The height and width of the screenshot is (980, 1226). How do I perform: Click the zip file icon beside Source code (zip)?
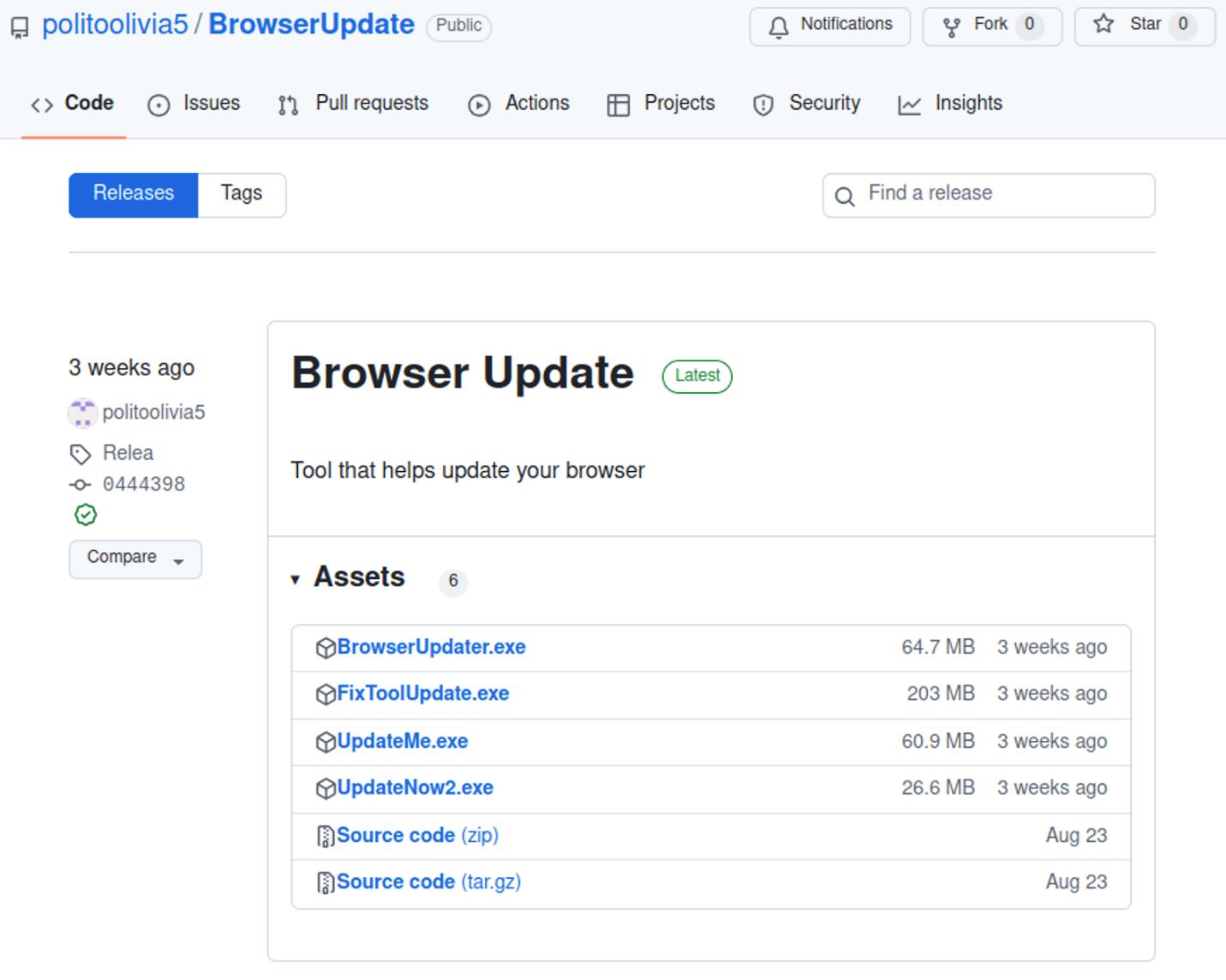(x=326, y=836)
